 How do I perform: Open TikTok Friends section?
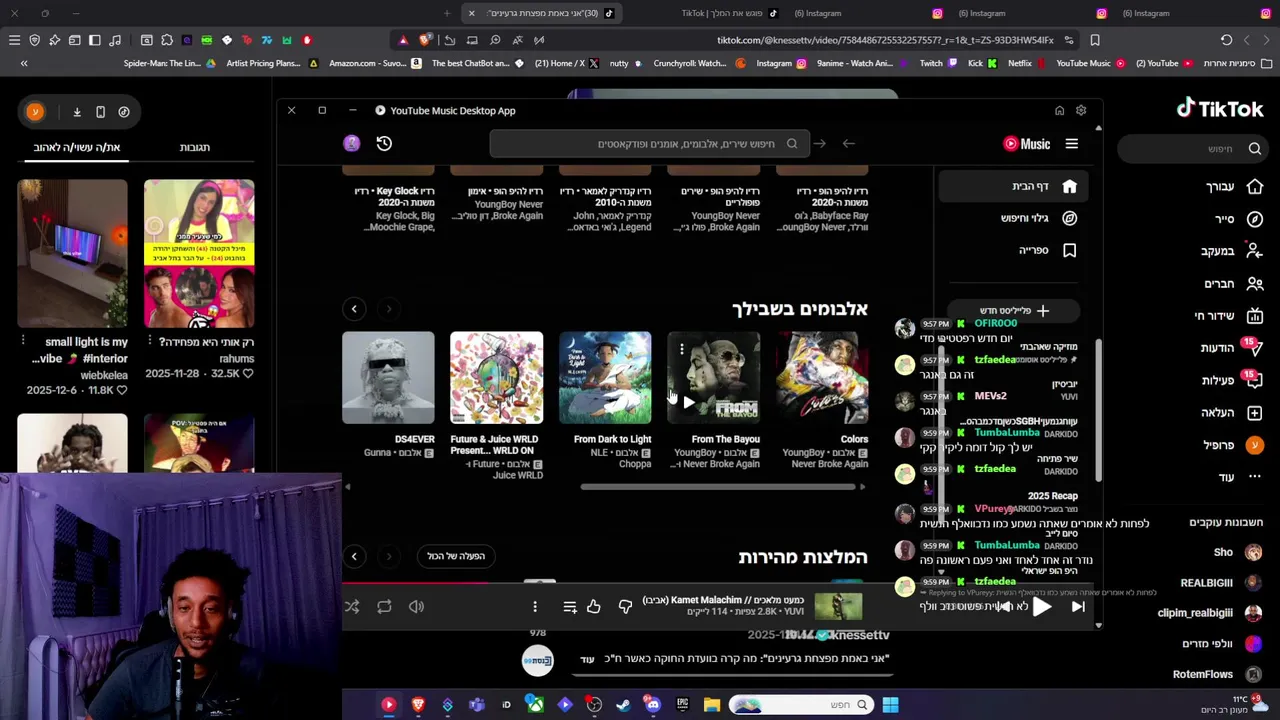click(x=1233, y=283)
